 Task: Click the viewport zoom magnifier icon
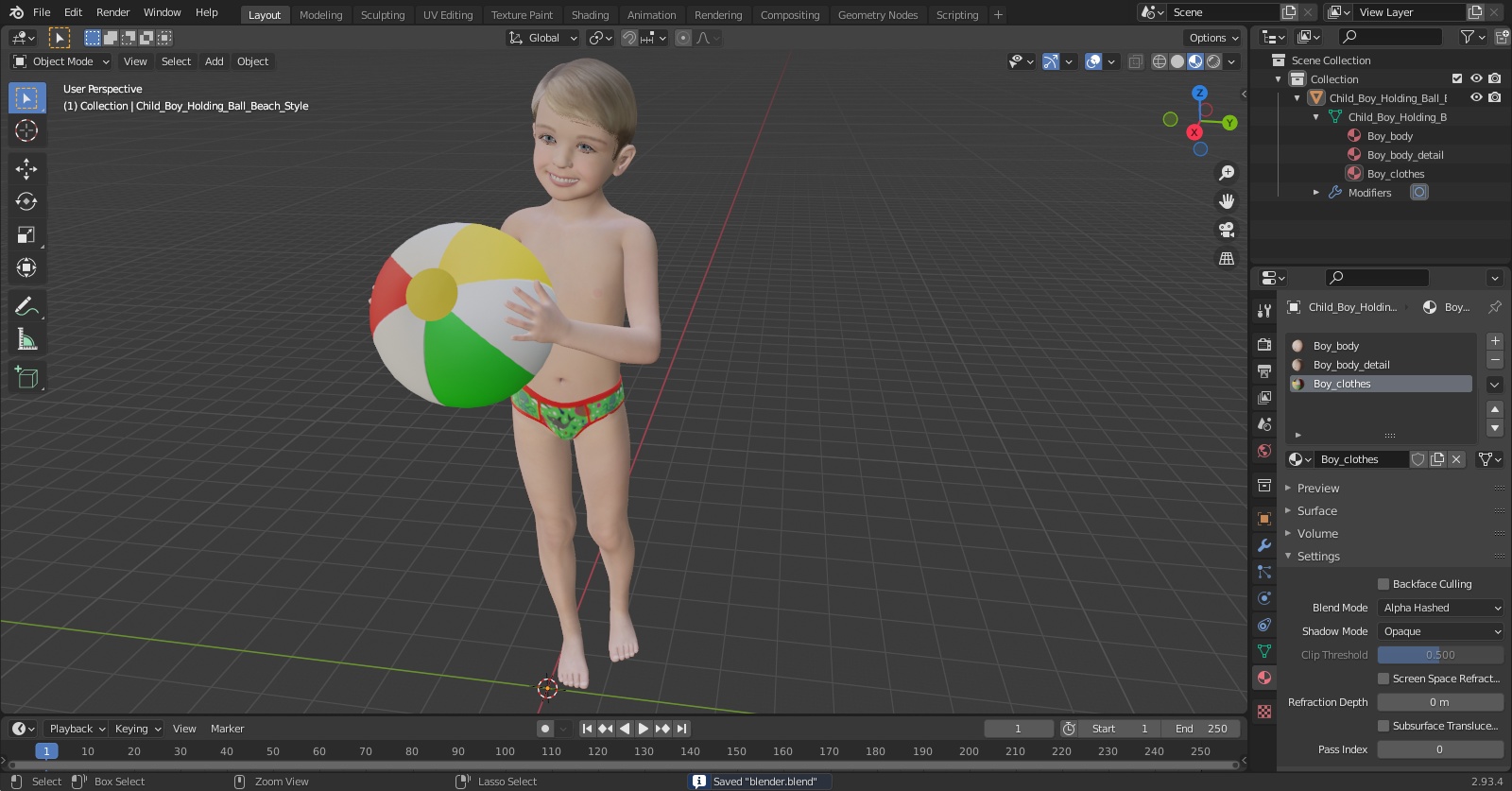1227,173
